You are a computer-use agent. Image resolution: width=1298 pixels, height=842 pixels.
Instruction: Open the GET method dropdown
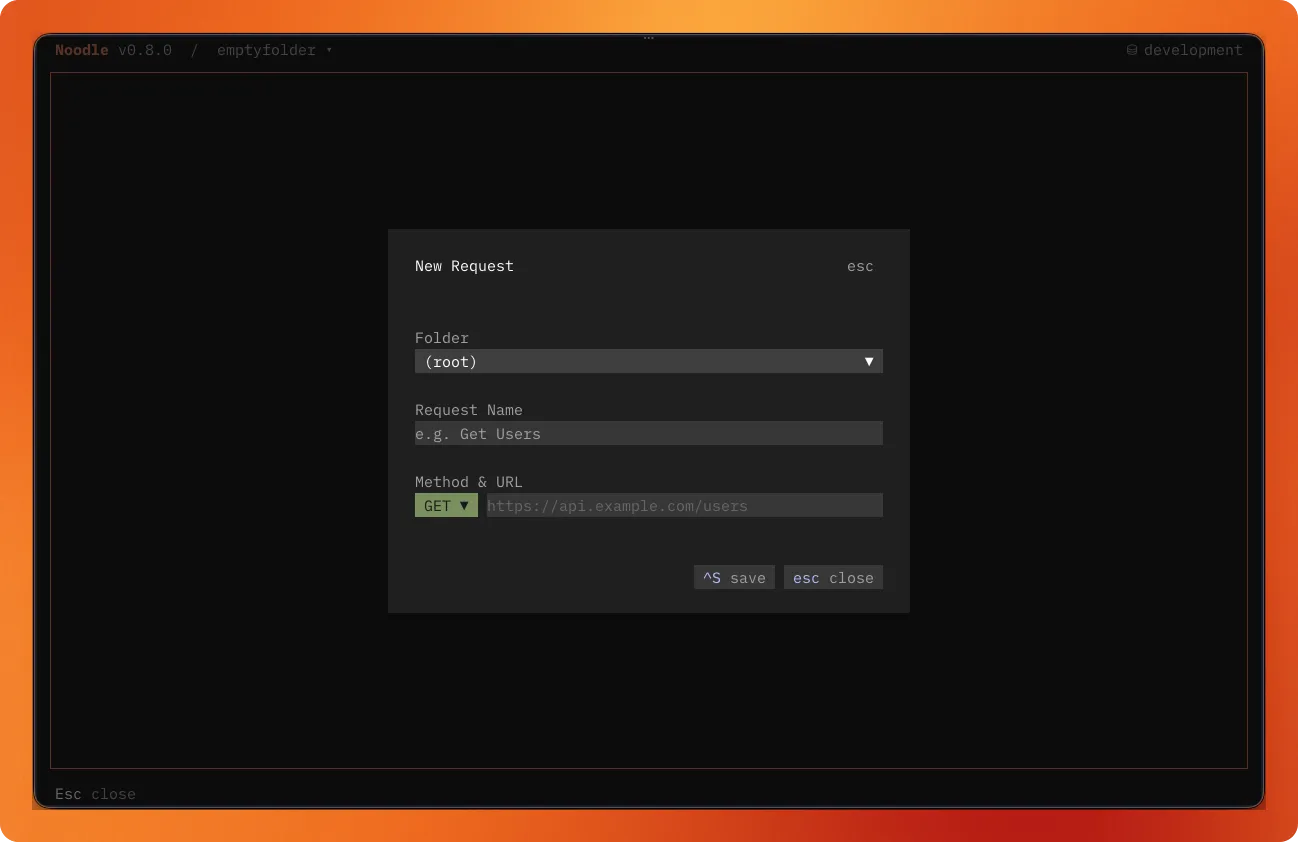[446, 505]
